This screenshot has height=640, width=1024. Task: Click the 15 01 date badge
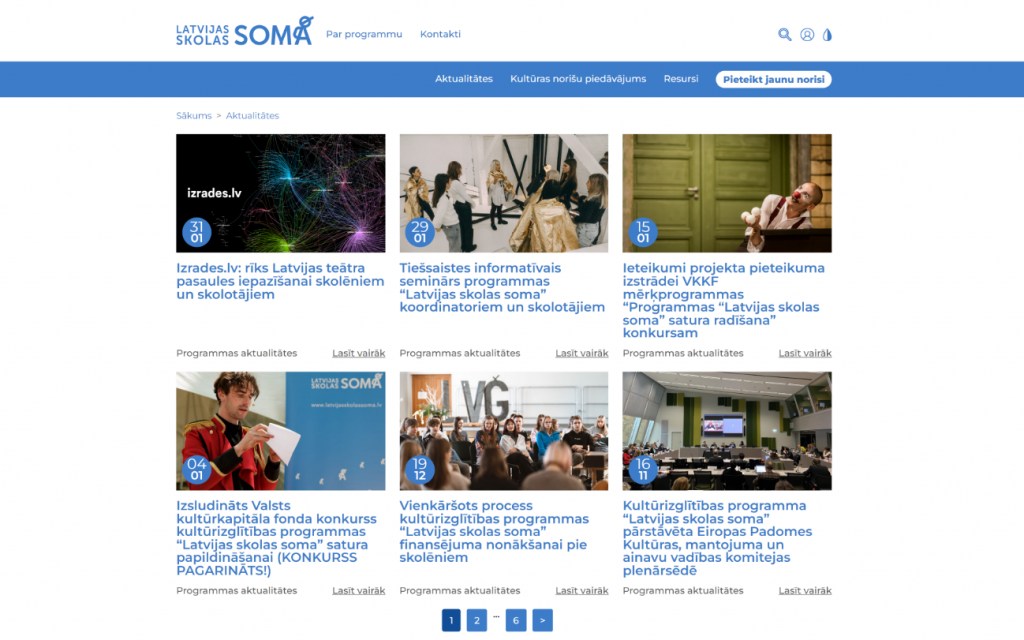(643, 232)
